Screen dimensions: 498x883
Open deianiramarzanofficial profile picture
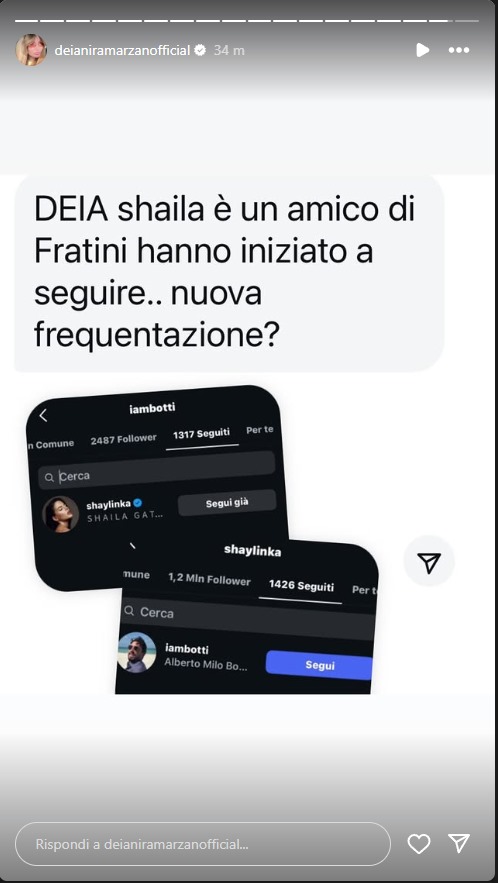tap(31, 50)
